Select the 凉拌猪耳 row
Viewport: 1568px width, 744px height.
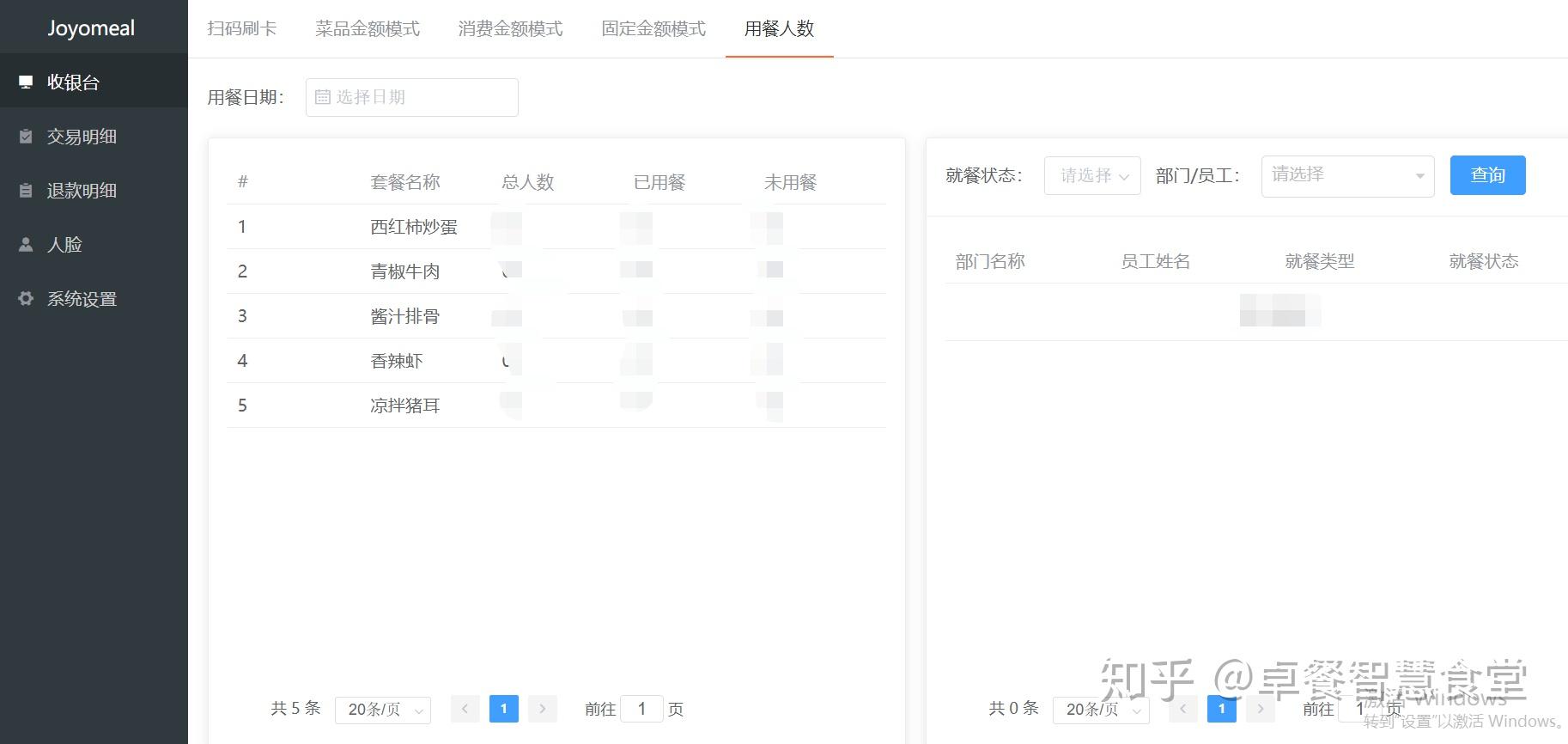[x=556, y=406]
